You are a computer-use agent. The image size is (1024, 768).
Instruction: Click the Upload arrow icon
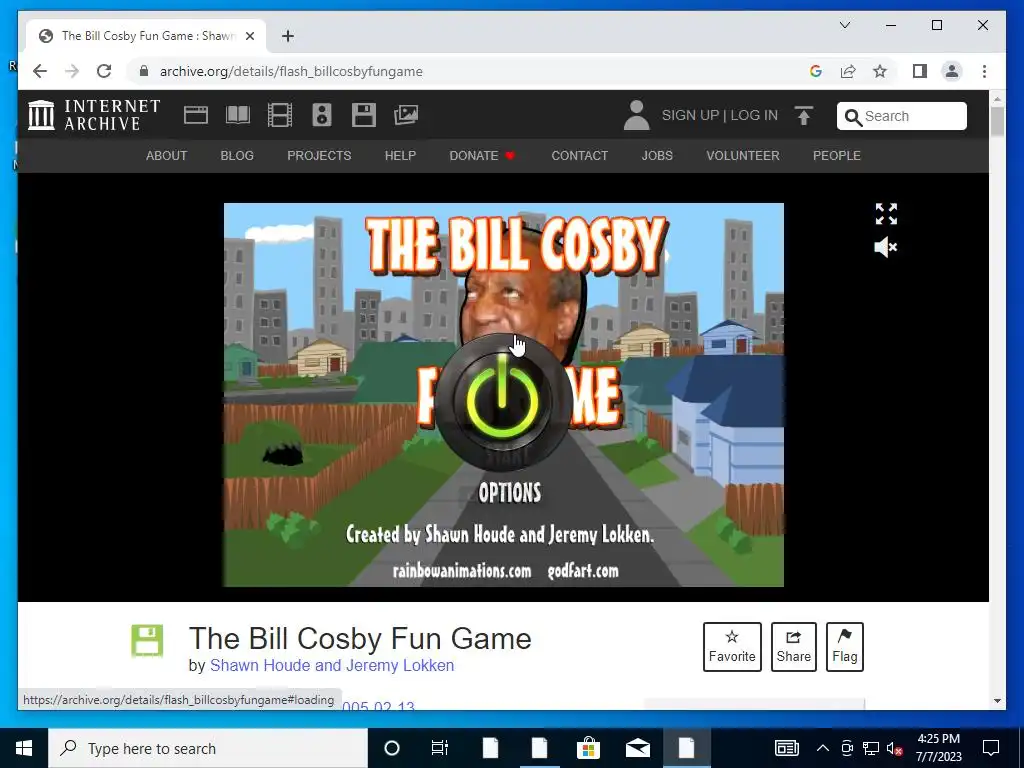coord(804,116)
